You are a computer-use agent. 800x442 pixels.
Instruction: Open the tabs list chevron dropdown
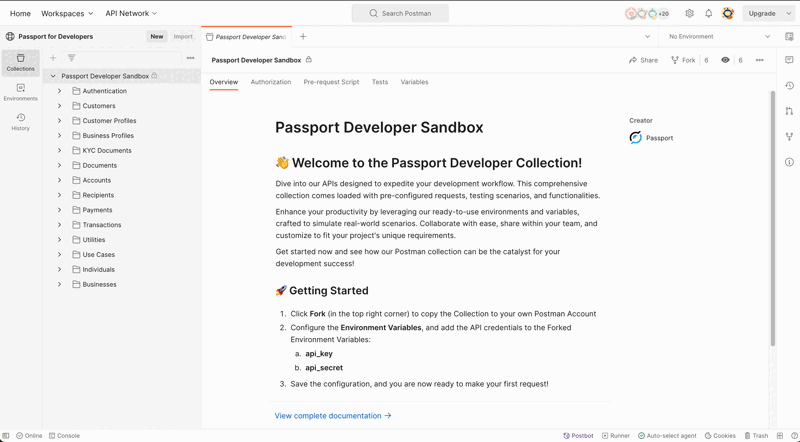647,36
